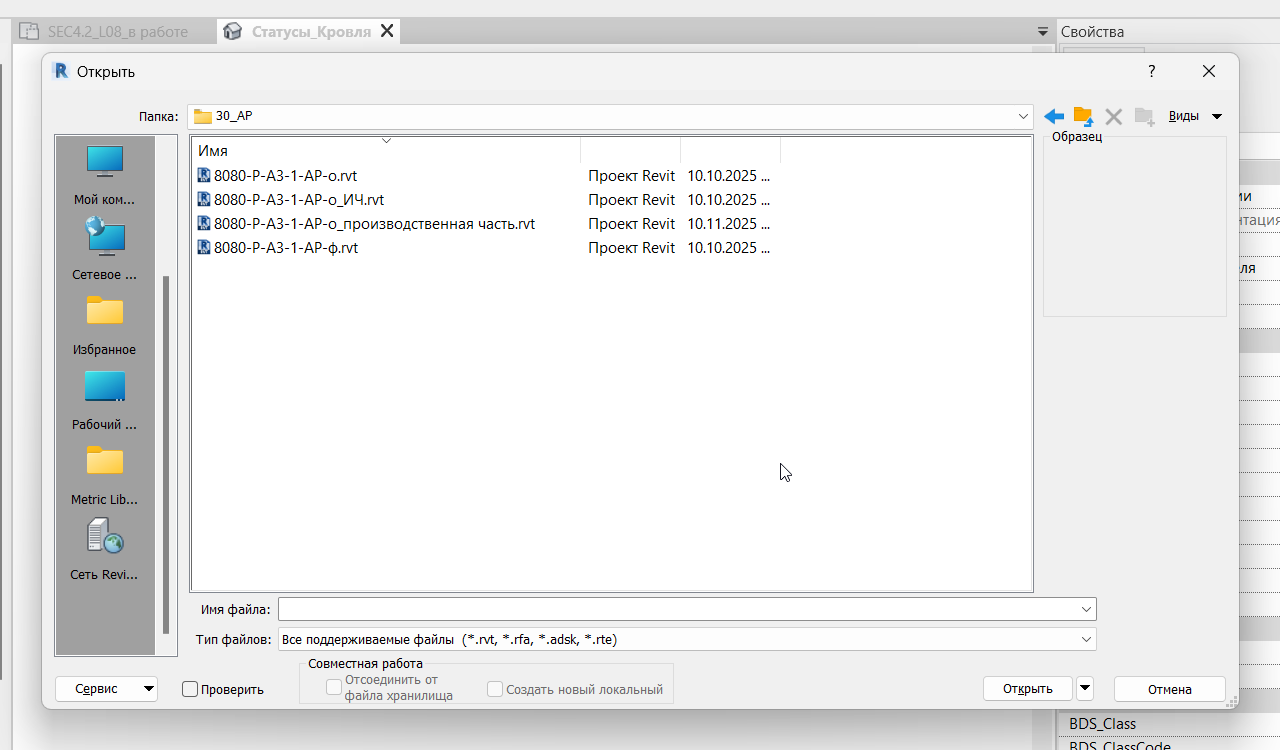This screenshot has width=1280, height=750.
Task: Click Revit icon of 8080-Р-А3-1-АР-ф.rvt
Action: (204, 248)
